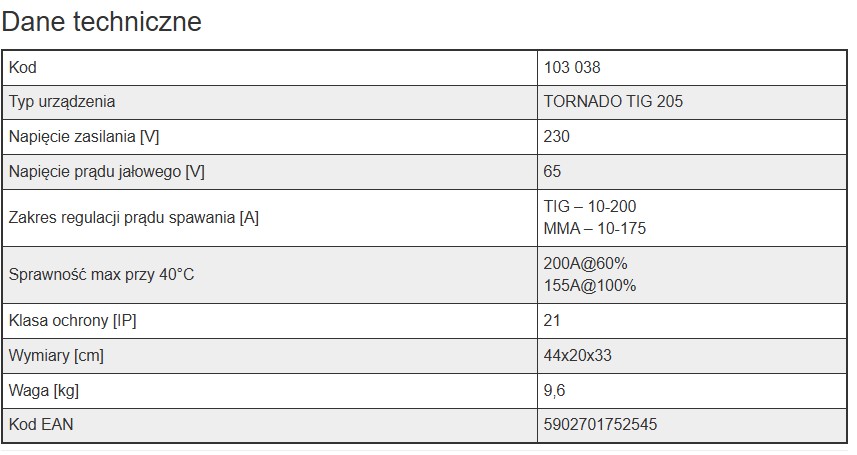Click the supply voltage value 230
The width and height of the screenshot is (857, 455).
pyautogui.click(x=556, y=136)
